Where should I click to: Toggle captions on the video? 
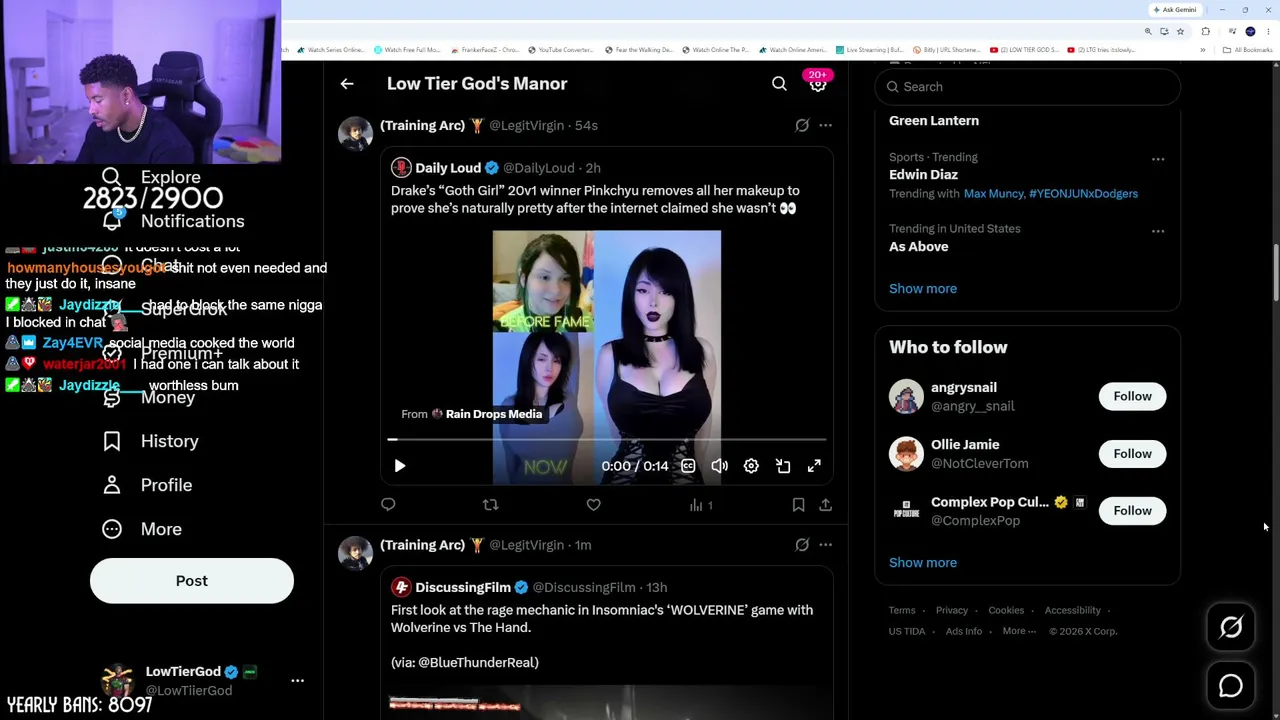pyautogui.click(x=688, y=466)
